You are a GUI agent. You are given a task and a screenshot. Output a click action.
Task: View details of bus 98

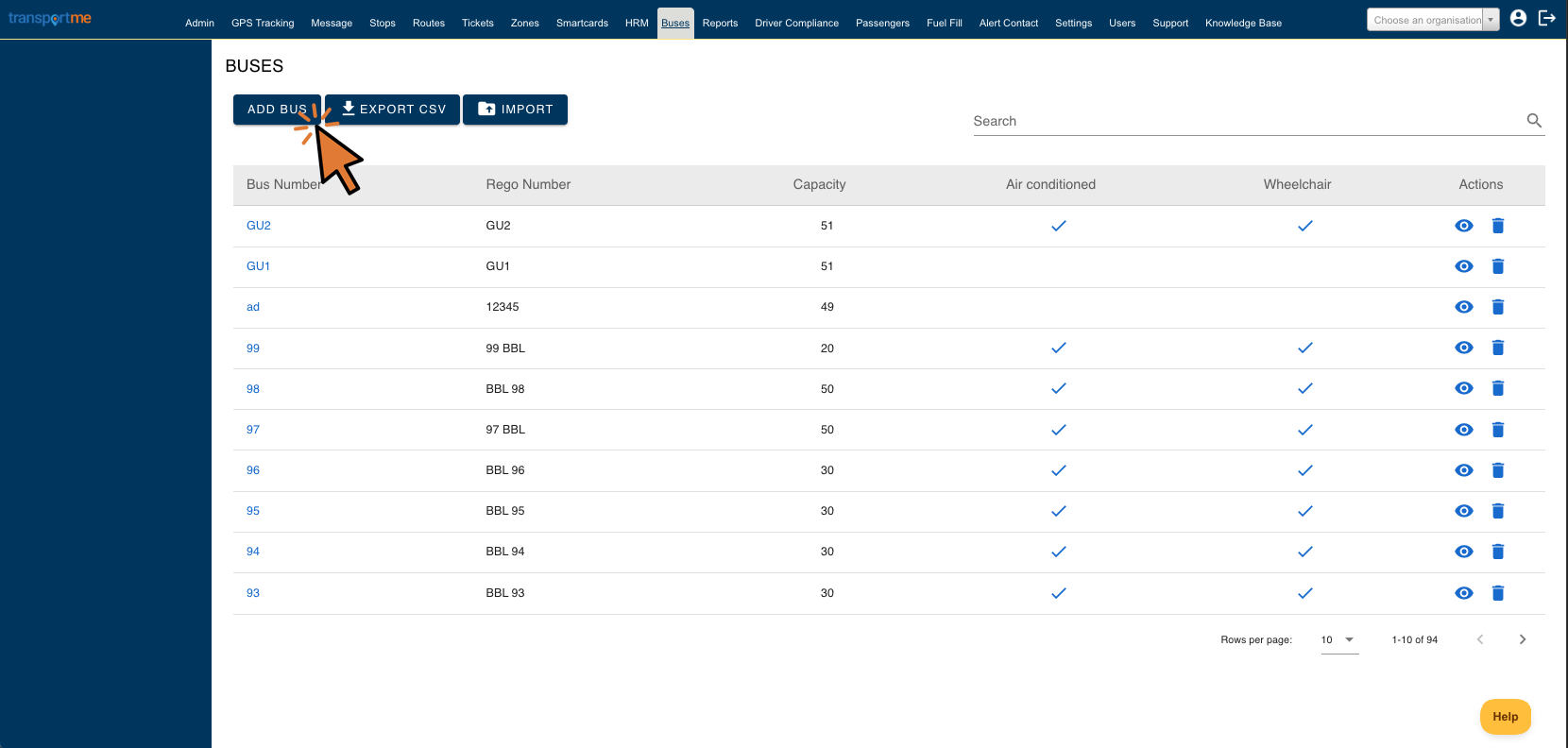1464,388
